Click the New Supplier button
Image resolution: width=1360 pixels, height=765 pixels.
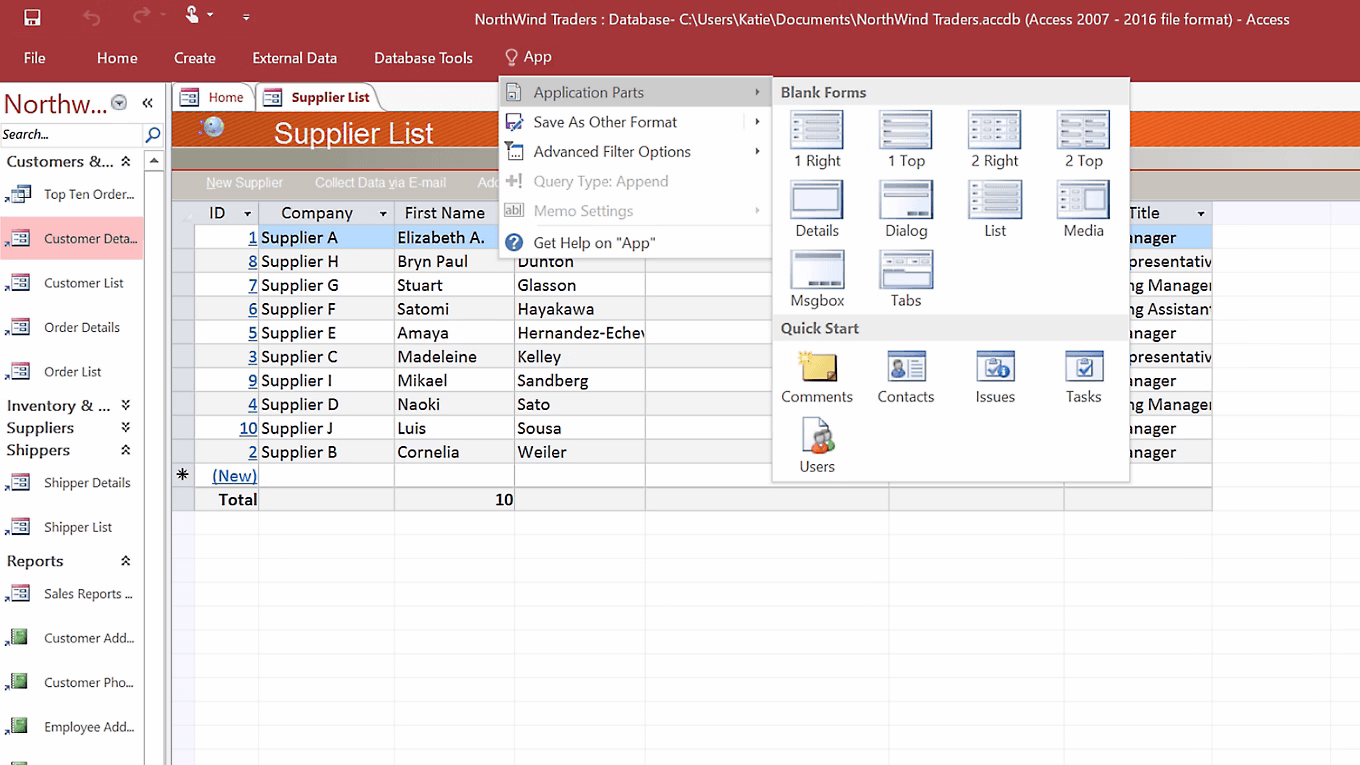click(245, 183)
